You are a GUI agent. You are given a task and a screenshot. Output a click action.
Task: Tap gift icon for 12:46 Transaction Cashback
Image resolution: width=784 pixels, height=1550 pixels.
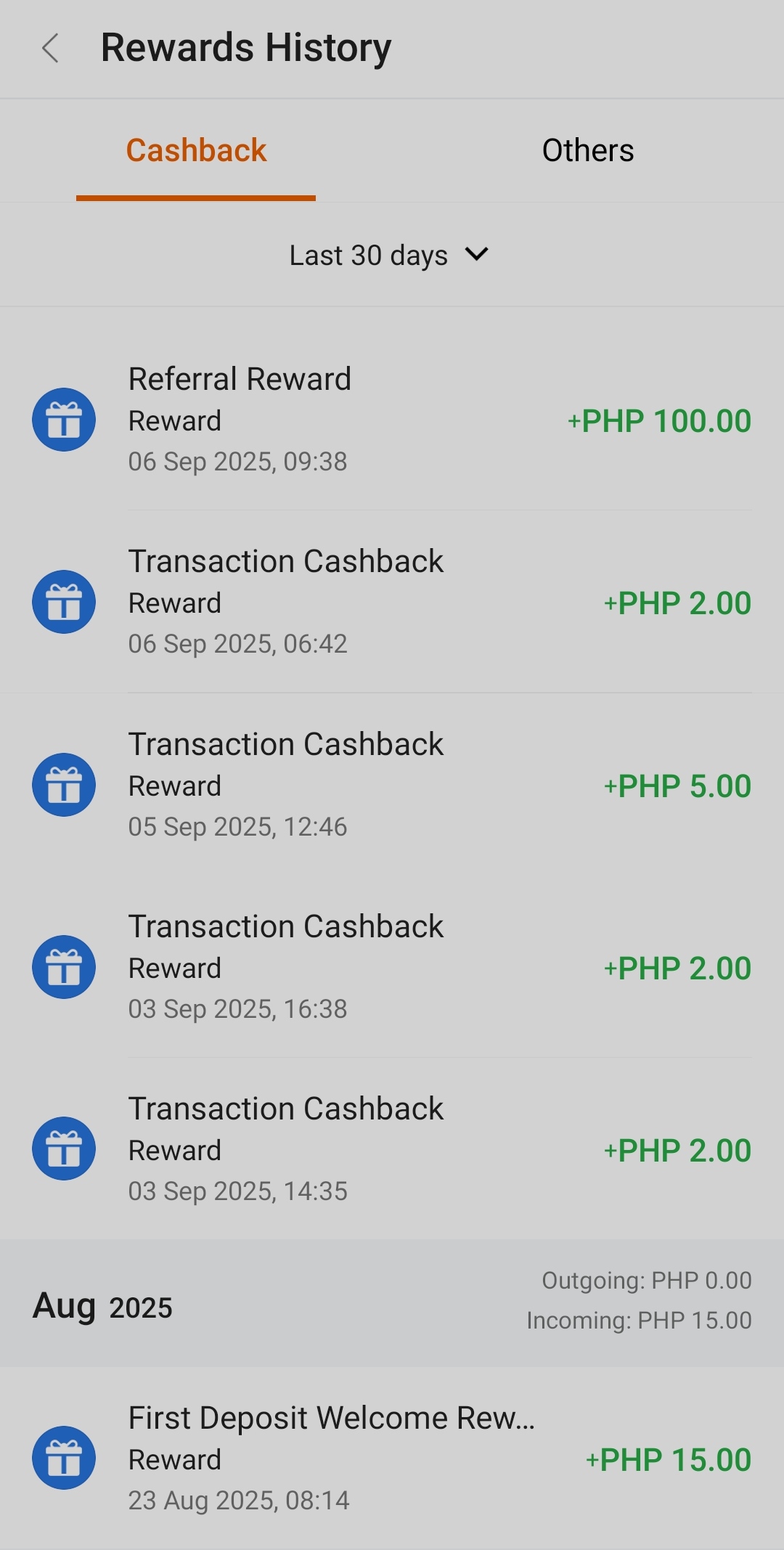(x=64, y=785)
